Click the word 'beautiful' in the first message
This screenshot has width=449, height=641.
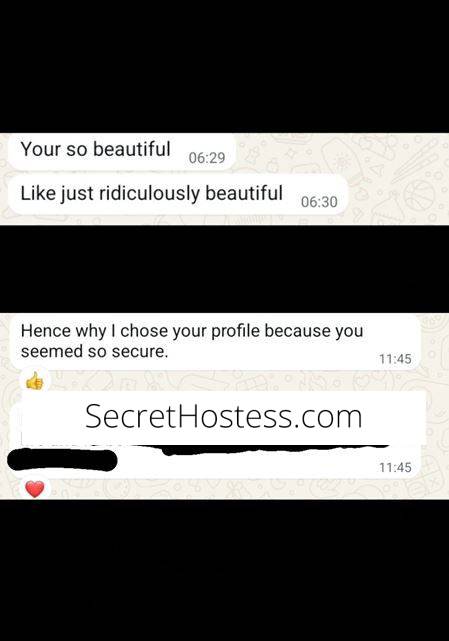point(132,149)
